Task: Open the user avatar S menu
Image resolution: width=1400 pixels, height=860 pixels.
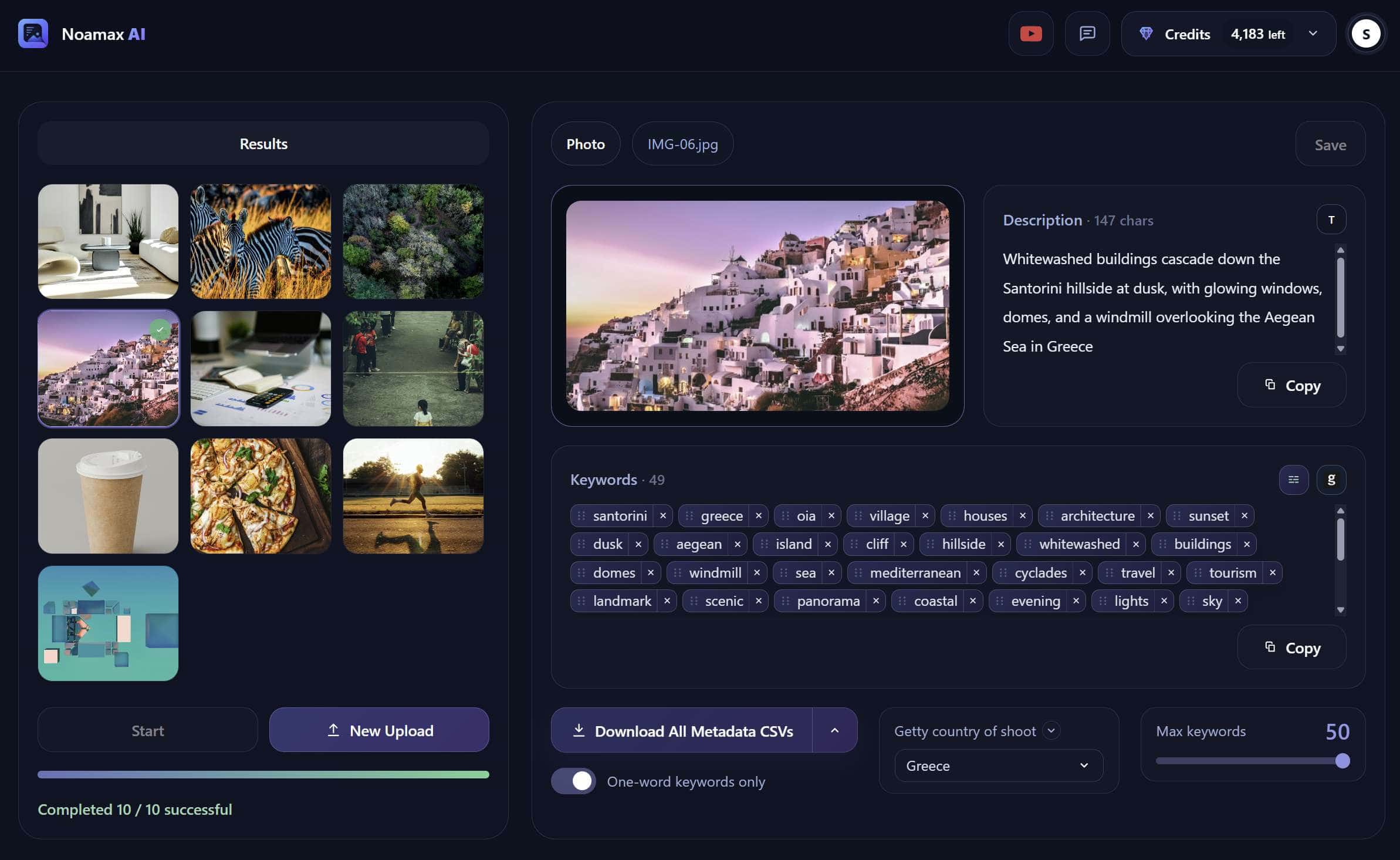Action: (1366, 34)
